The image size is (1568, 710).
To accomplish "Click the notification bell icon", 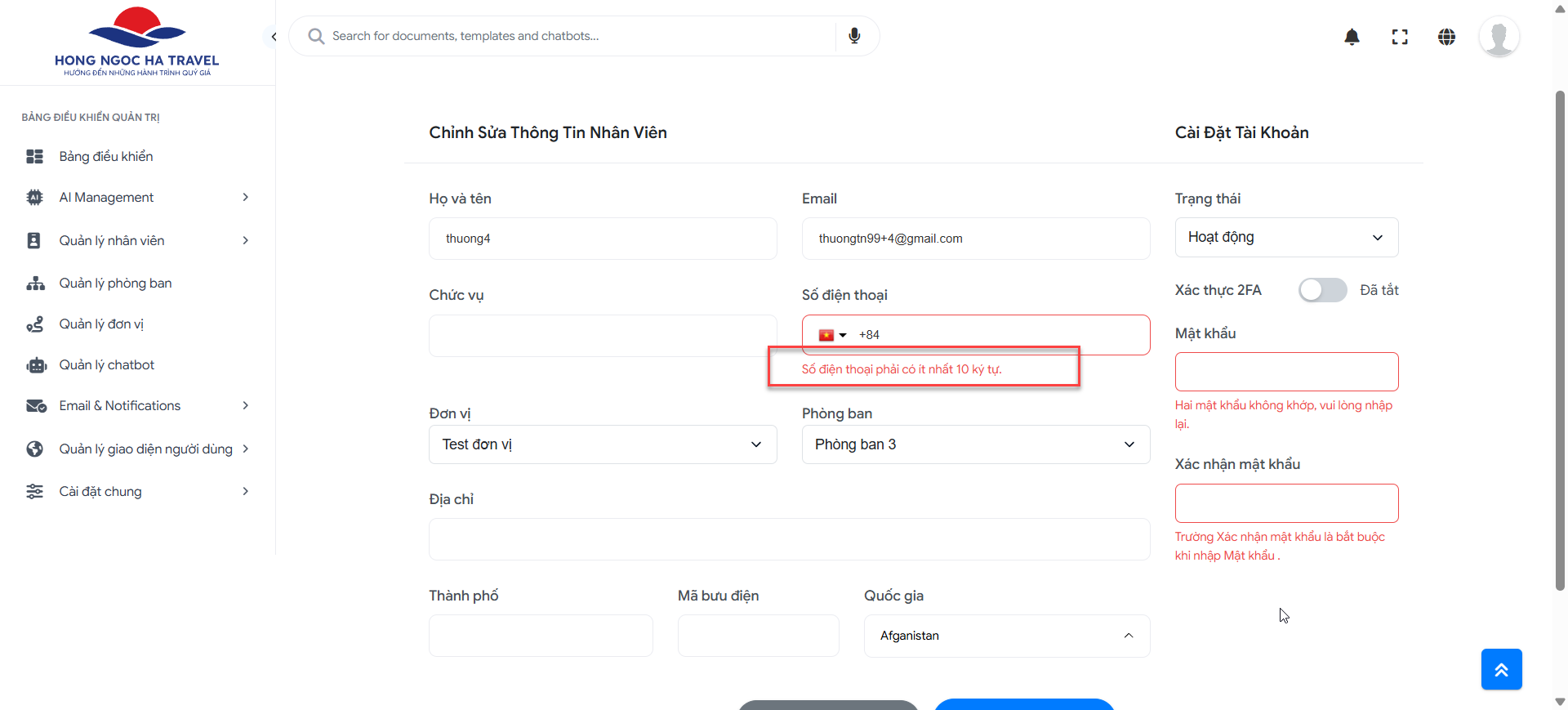I will 1352,37.
